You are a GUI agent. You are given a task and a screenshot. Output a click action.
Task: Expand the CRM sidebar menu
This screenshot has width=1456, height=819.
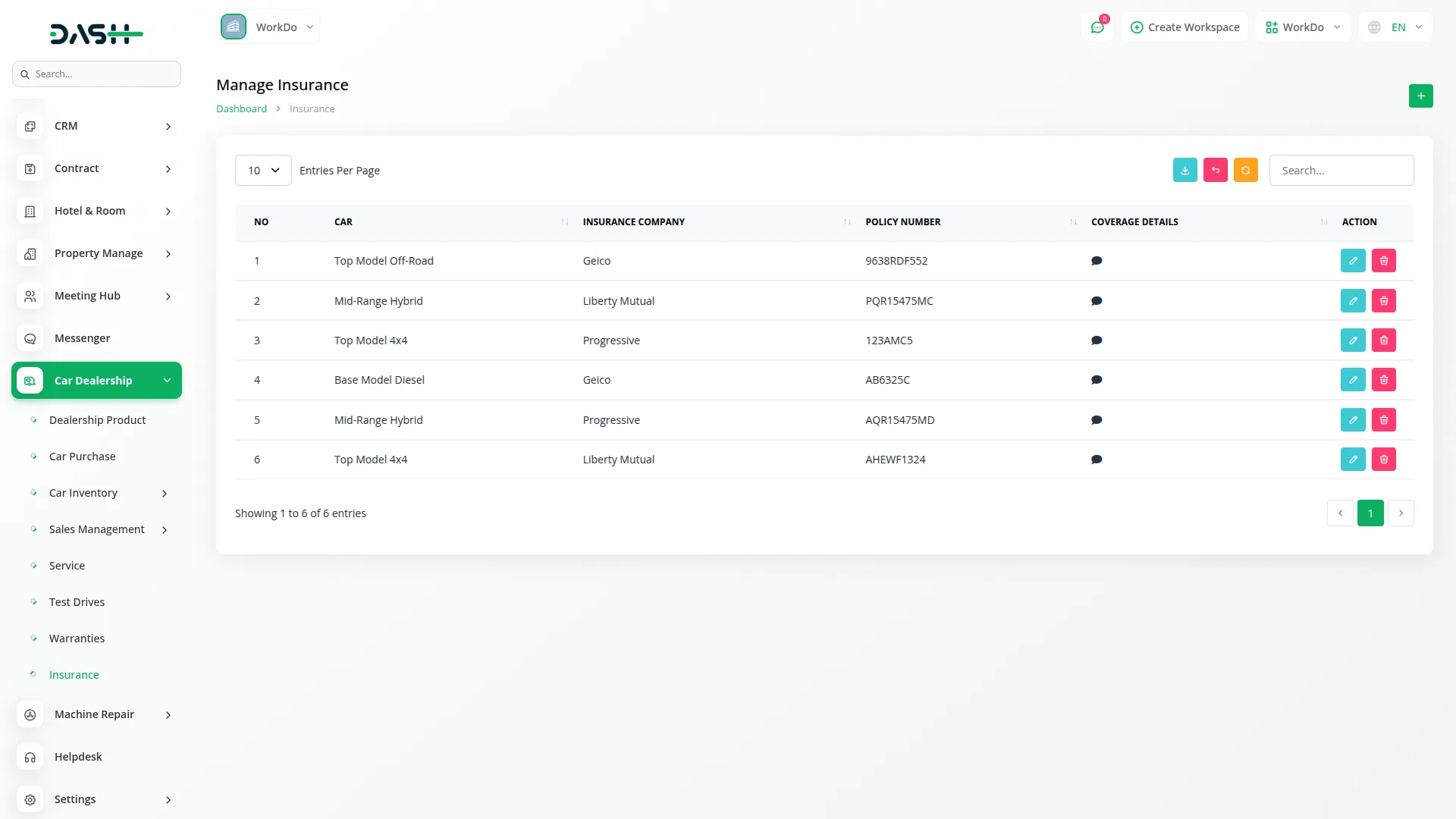click(x=96, y=126)
